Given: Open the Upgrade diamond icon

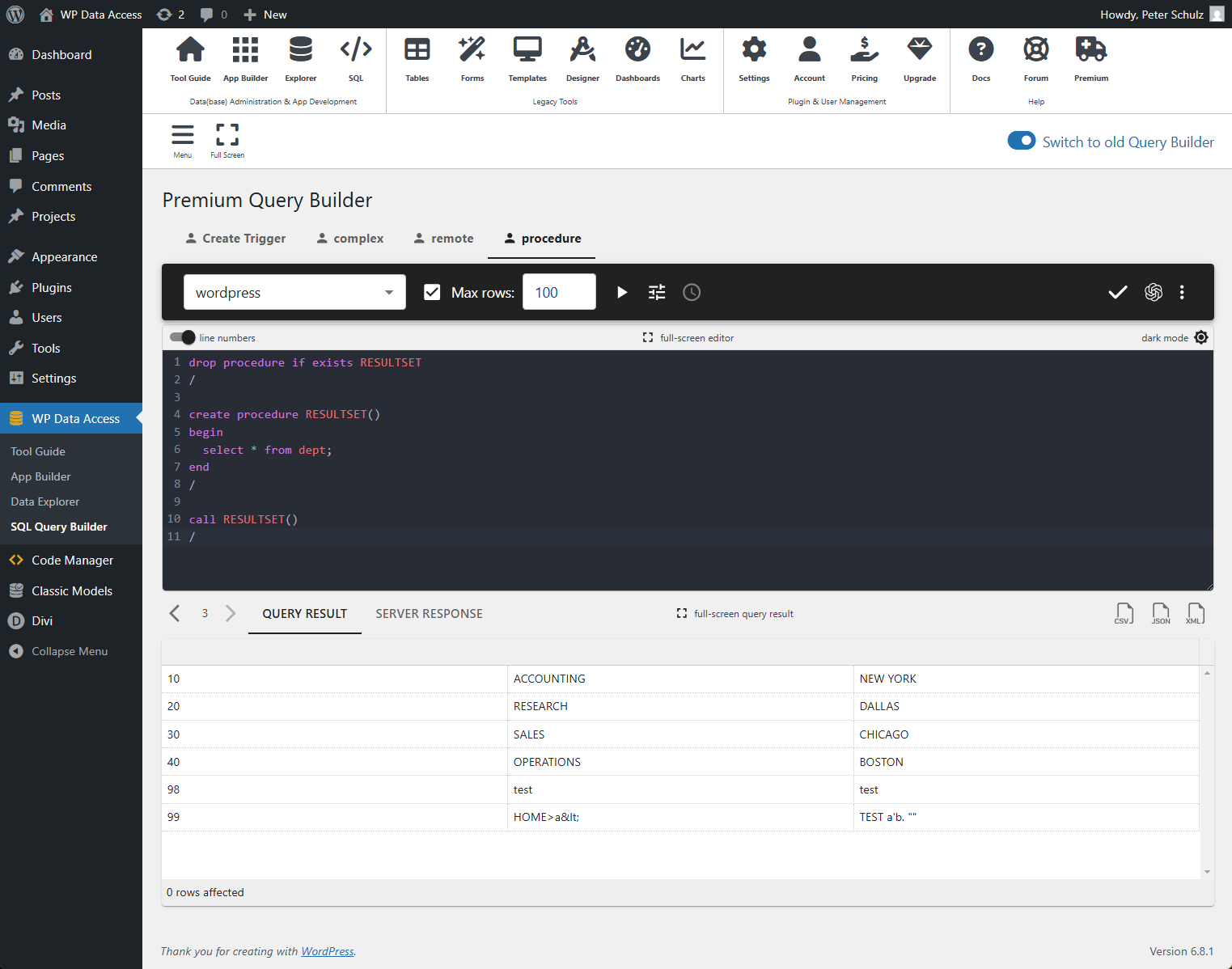Looking at the screenshot, I should 920,50.
